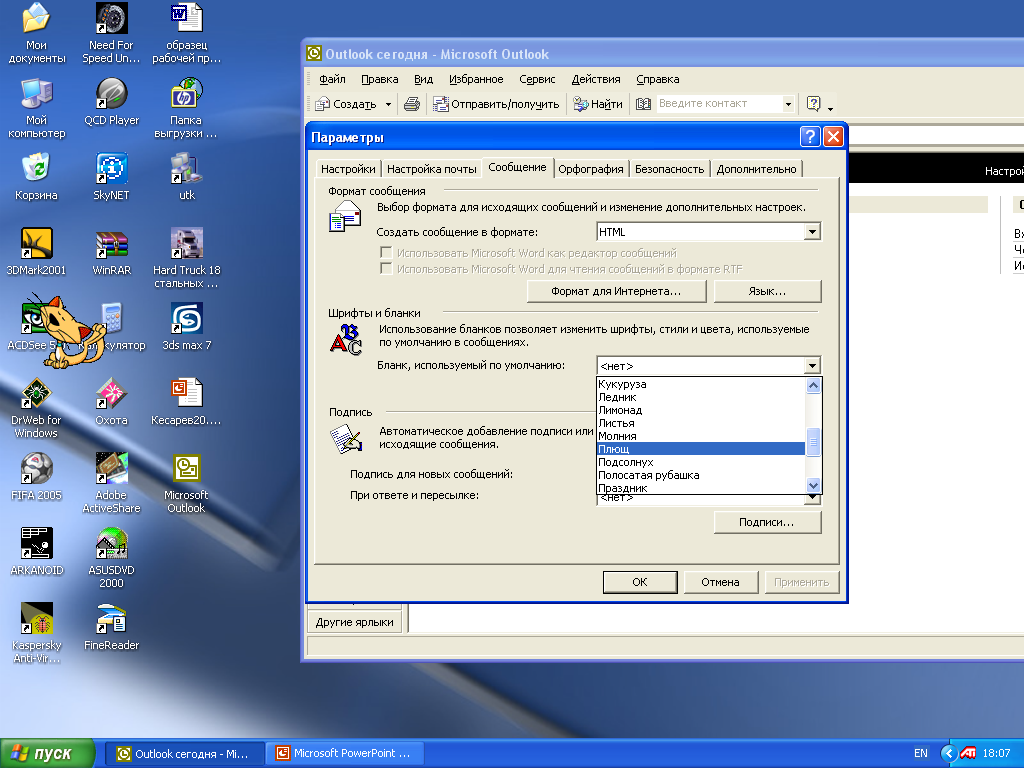The width and height of the screenshot is (1024, 768).
Task: Toggle Word for reading RTF messages checkbox
Action: [x=386, y=268]
